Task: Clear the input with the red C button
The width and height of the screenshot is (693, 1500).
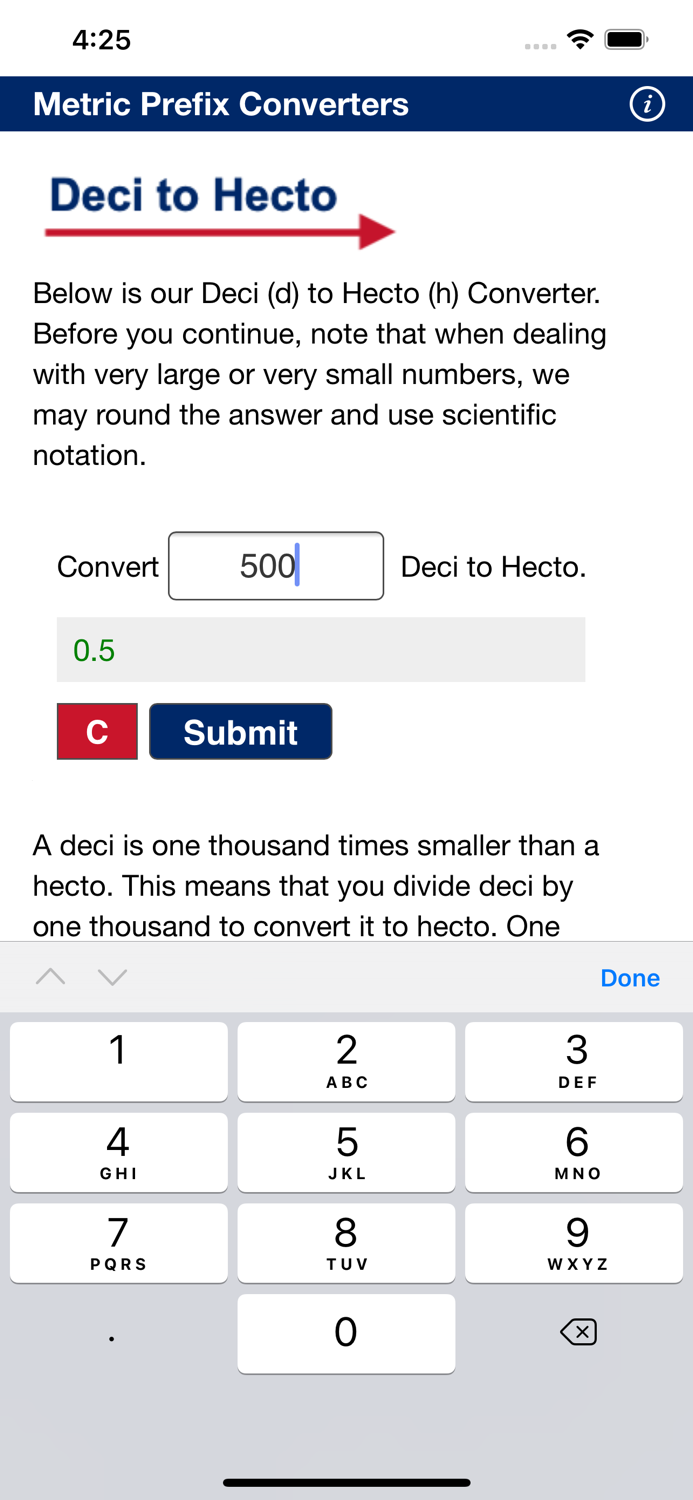Action: [x=96, y=731]
